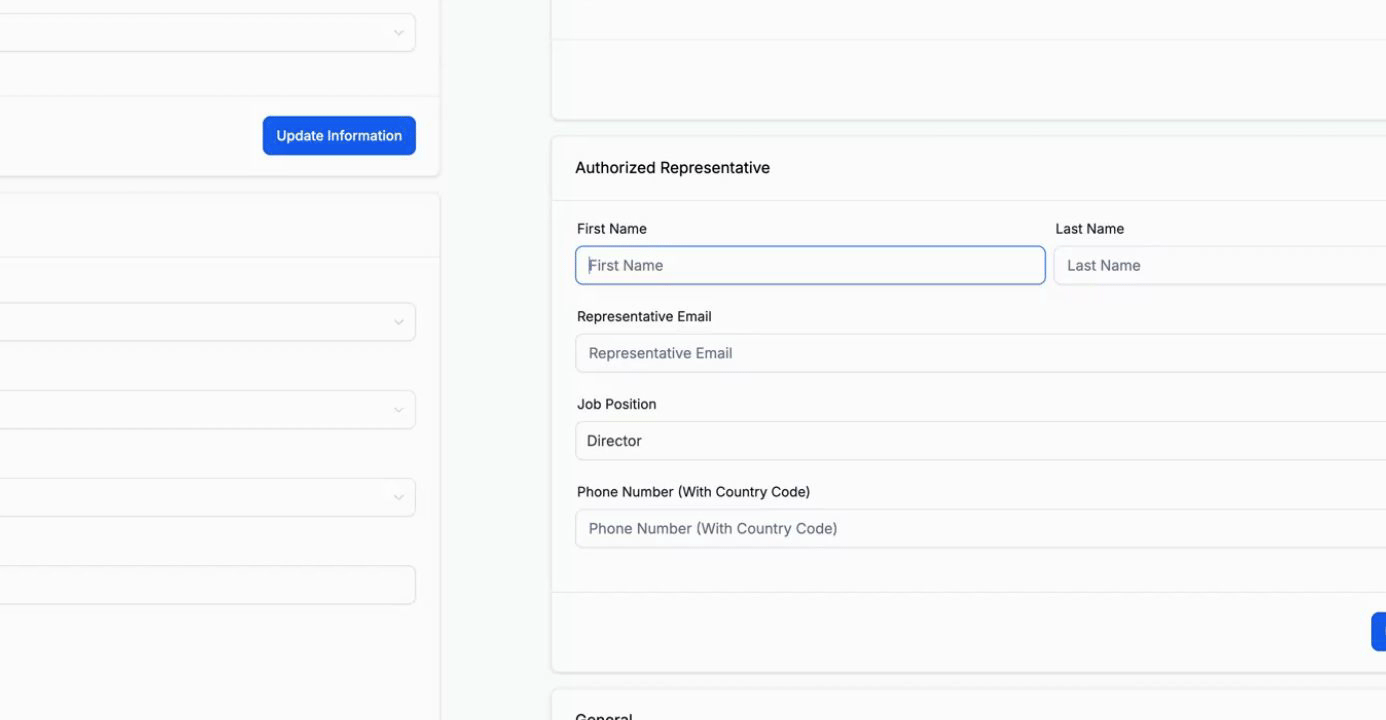Click the Last Name label text

[x=1089, y=229]
